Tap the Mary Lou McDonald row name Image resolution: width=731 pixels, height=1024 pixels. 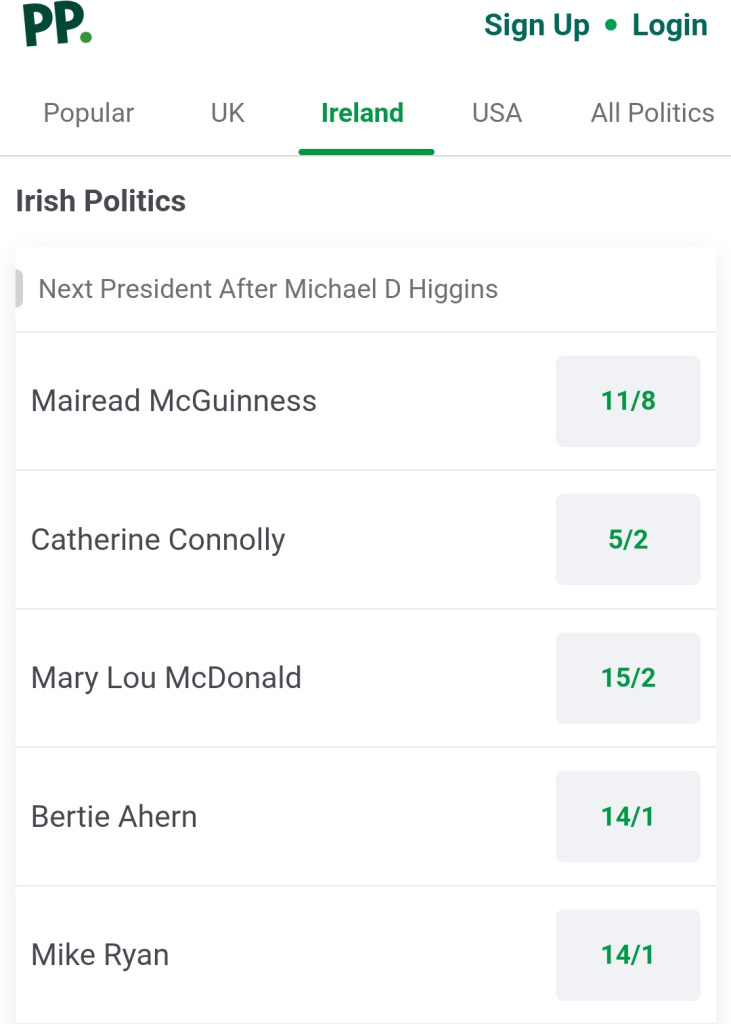pos(166,678)
